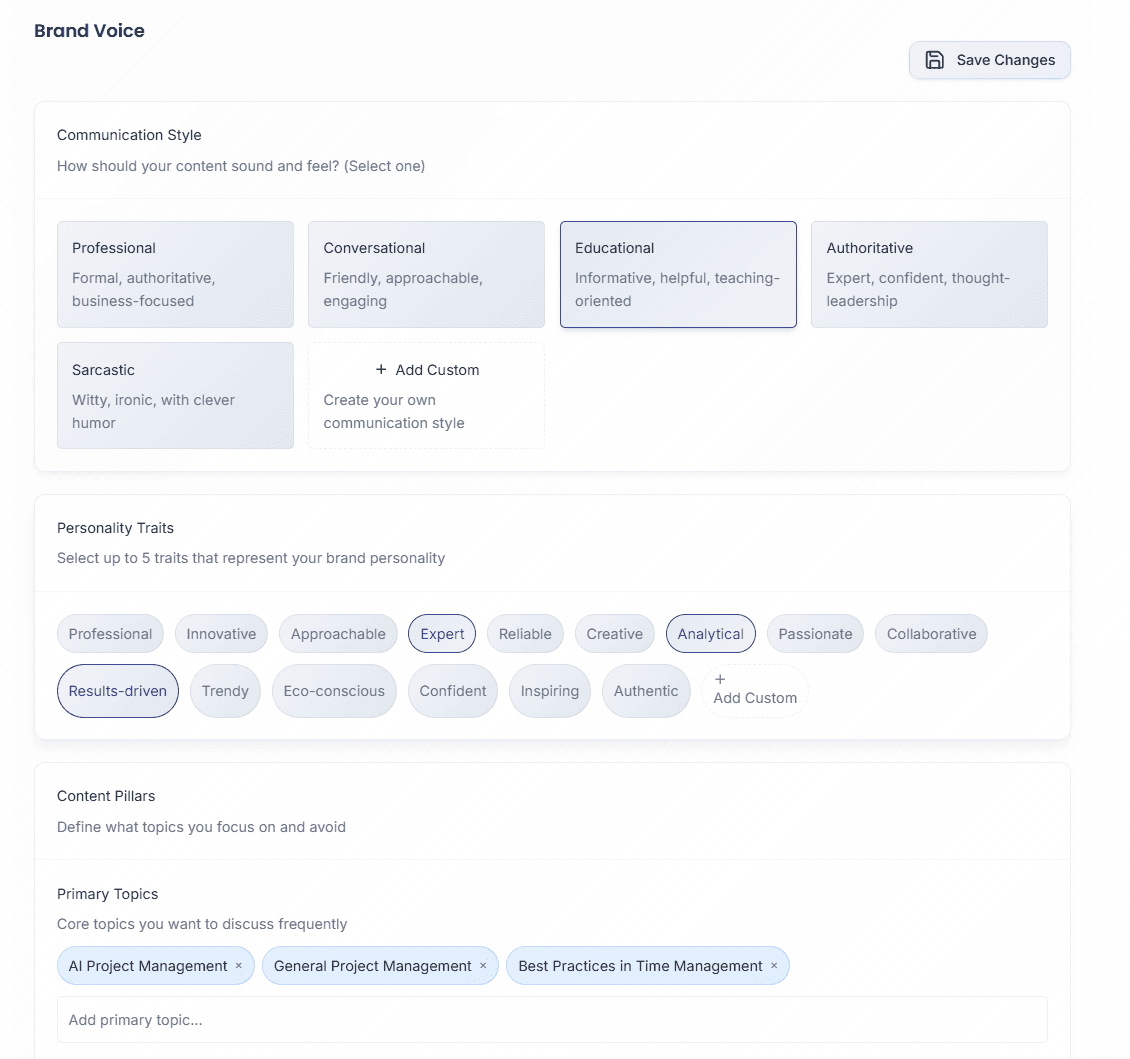Viewport: 1130px width, 1059px height.
Task: Select the Authoritative communication style
Action: [929, 274]
